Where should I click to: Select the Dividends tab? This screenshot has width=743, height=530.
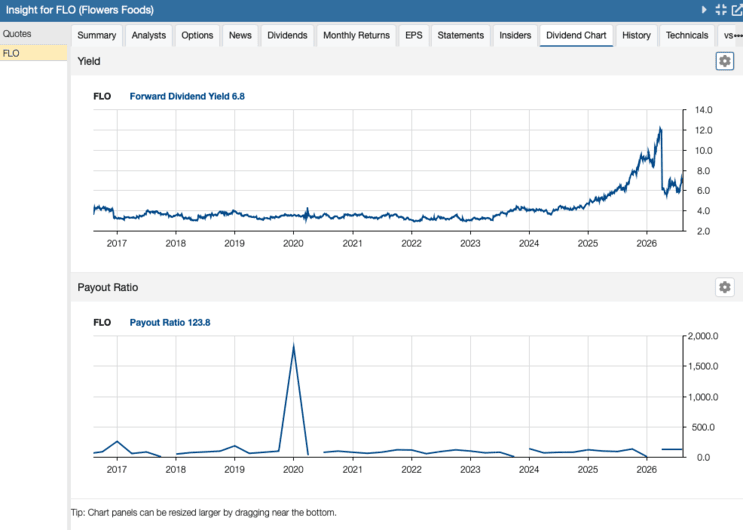click(287, 36)
